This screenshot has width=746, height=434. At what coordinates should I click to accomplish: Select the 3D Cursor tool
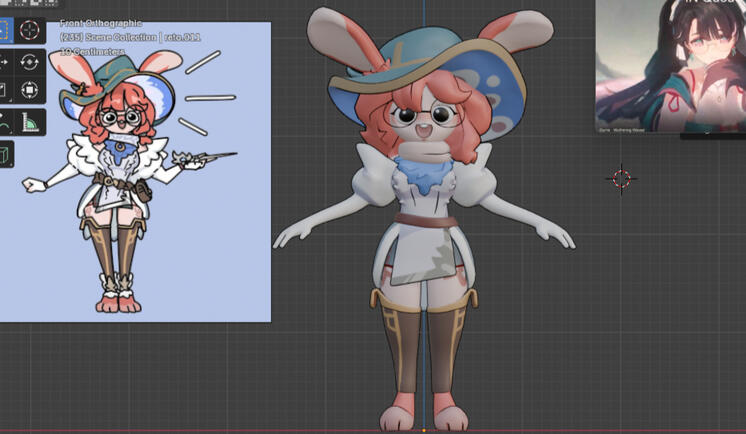pos(29,30)
